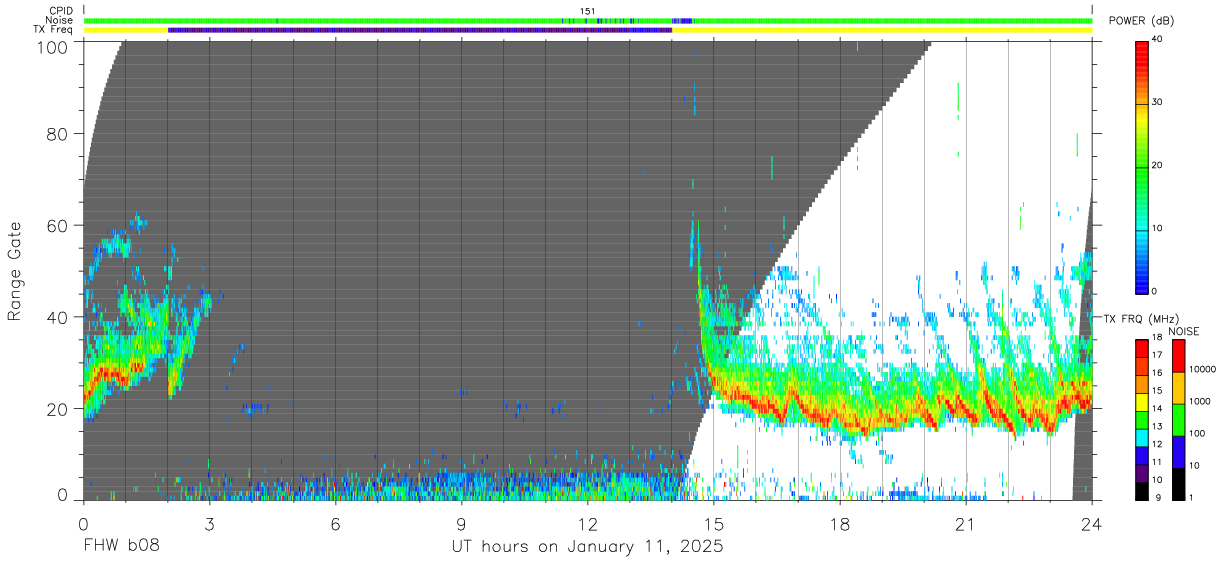Click the 9 tick on the TX FRQ scale
The image size is (1228, 567).
click(x=1157, y=498)
